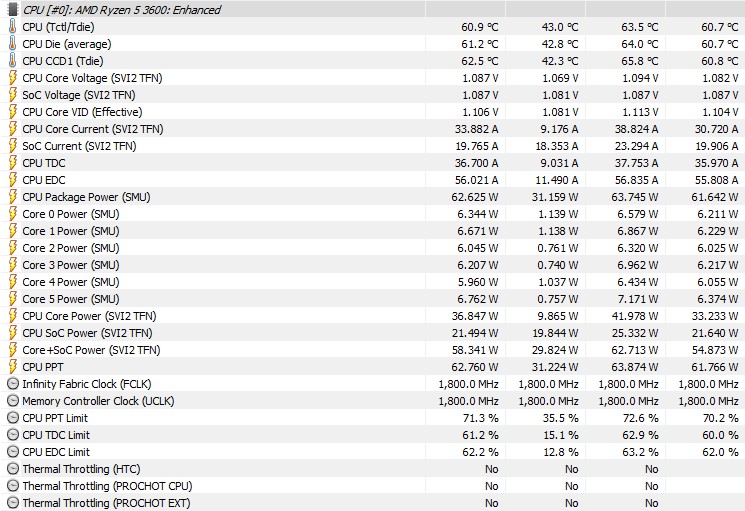Click the 71.3 % CPU PPT Limit value

coord(480,418)
